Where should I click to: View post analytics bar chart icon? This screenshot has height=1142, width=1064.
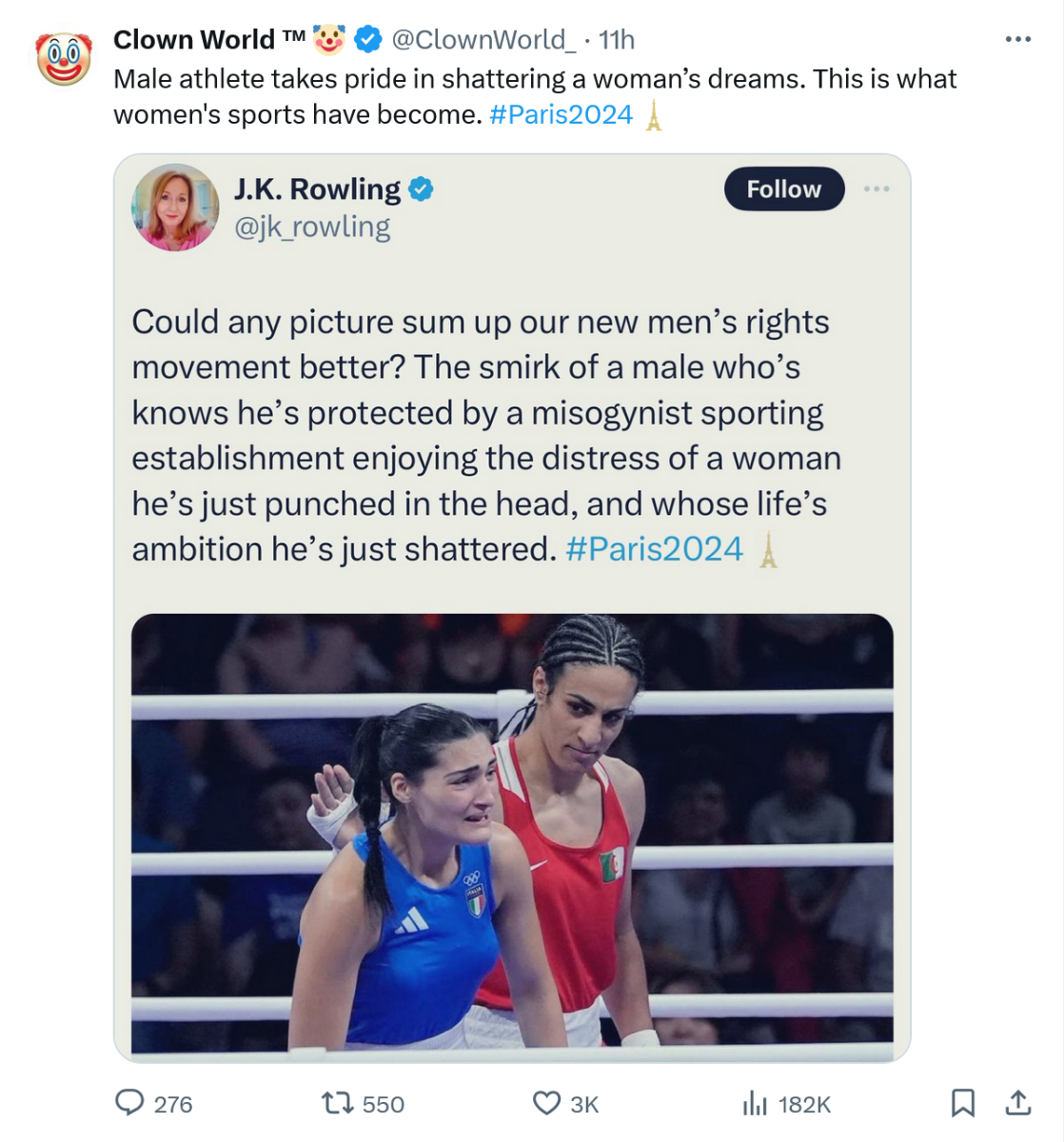(755, 1103)
